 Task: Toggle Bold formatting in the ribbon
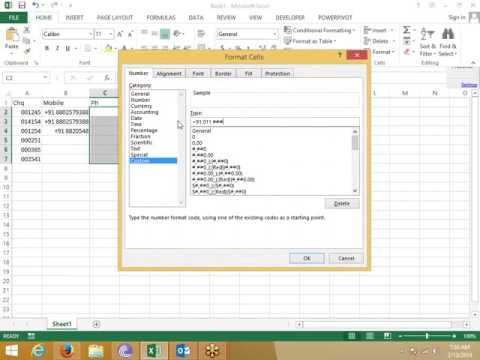click(47, 48)
